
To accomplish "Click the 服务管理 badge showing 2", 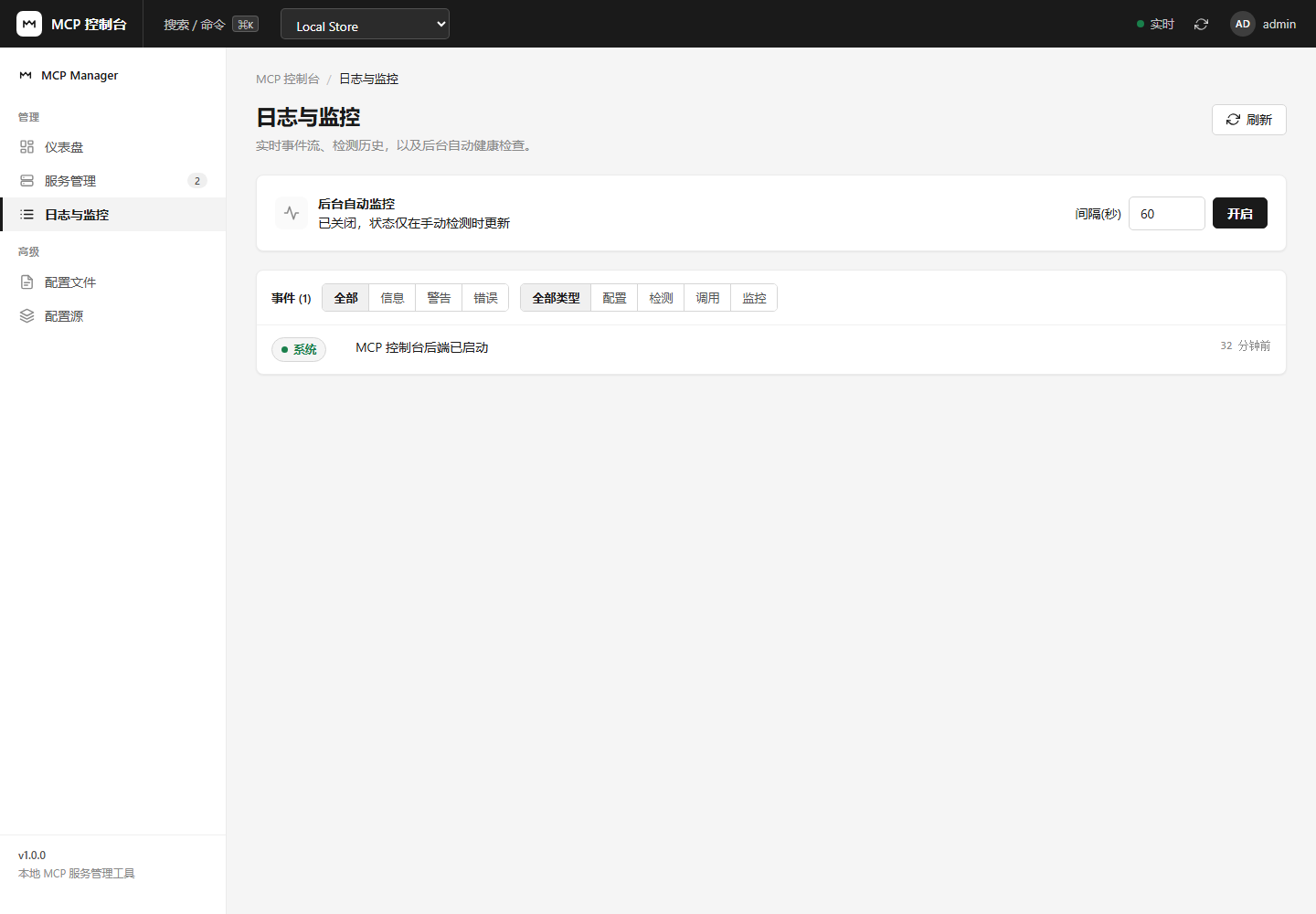I will 197,180.
